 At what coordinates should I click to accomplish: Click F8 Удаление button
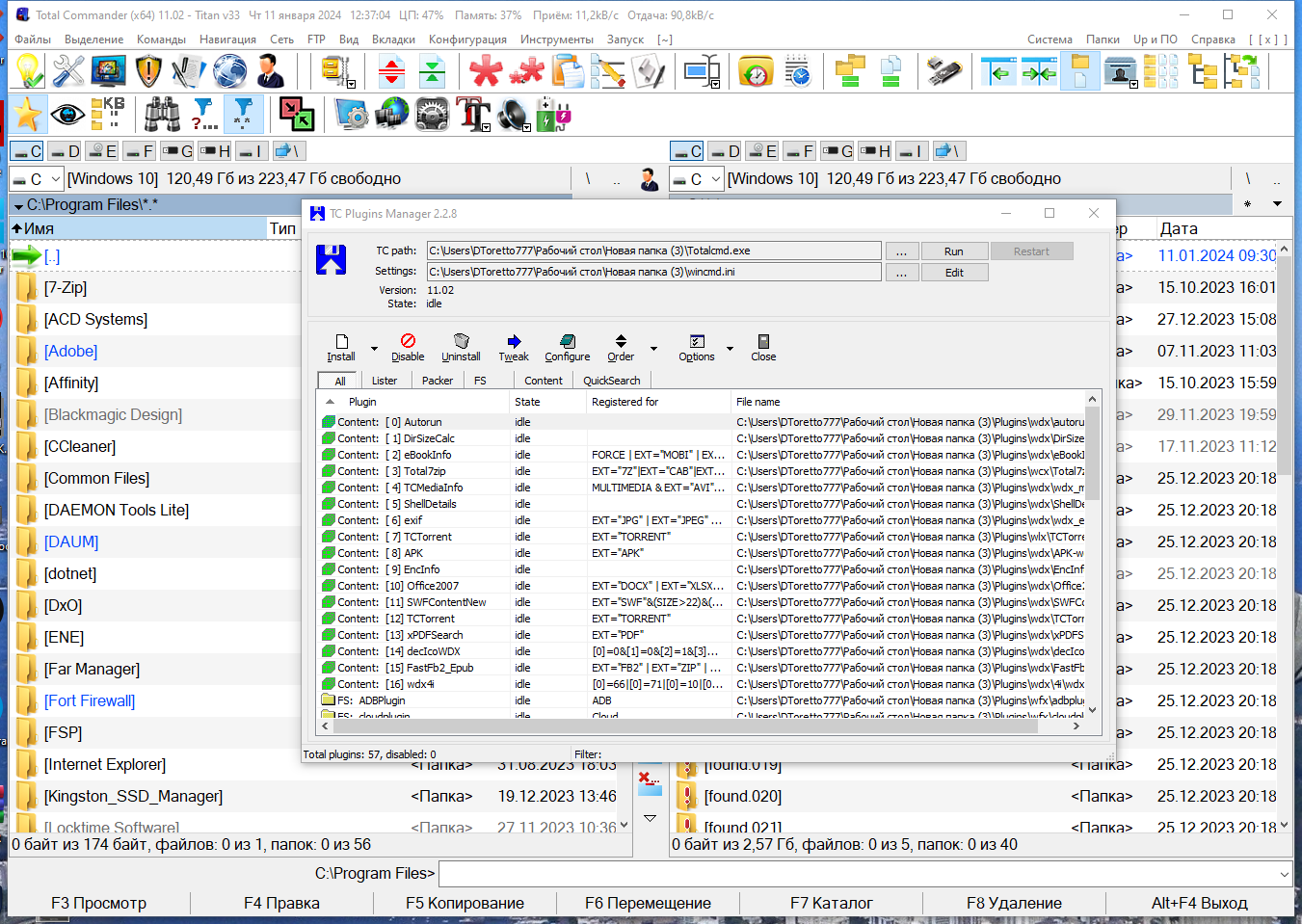pos(1014,903)
